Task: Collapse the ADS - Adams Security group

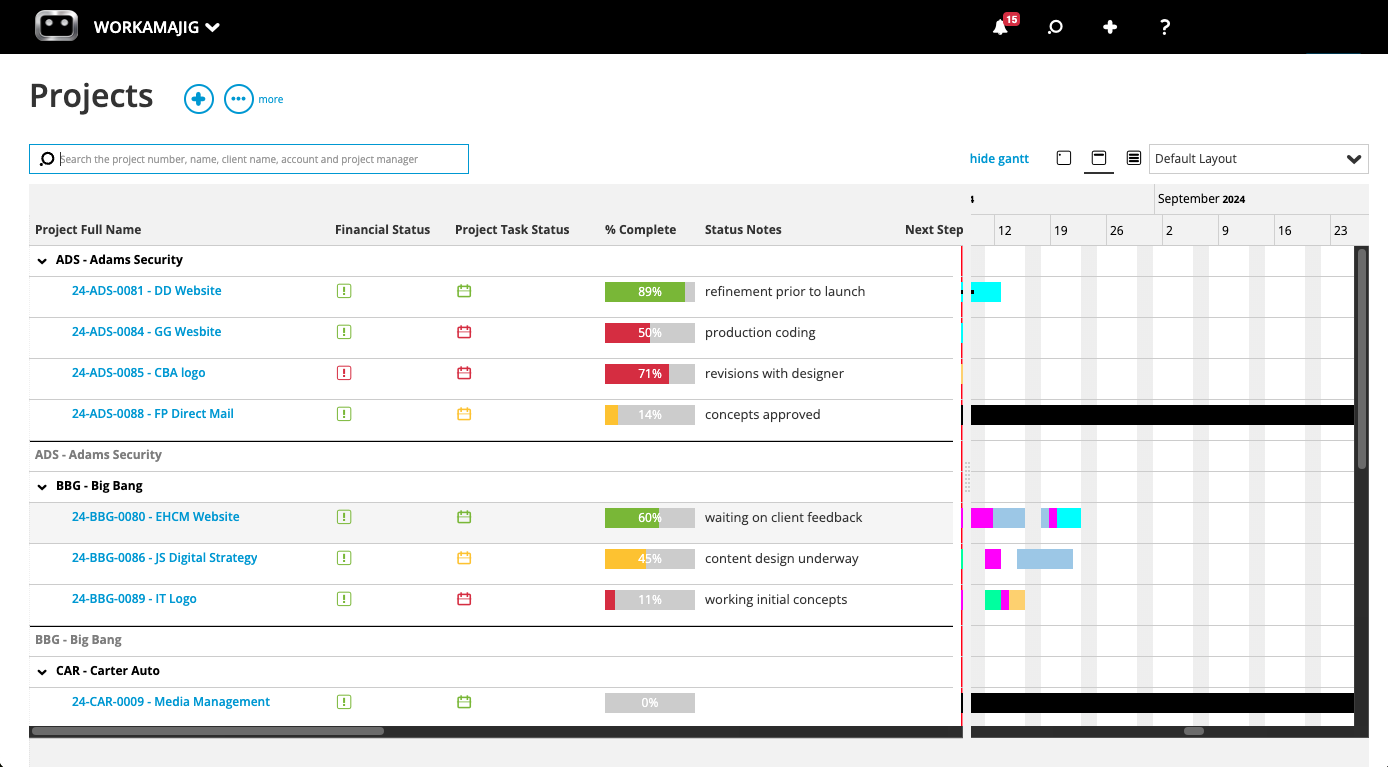Action: pyautogui.click(x=41, y=259)
